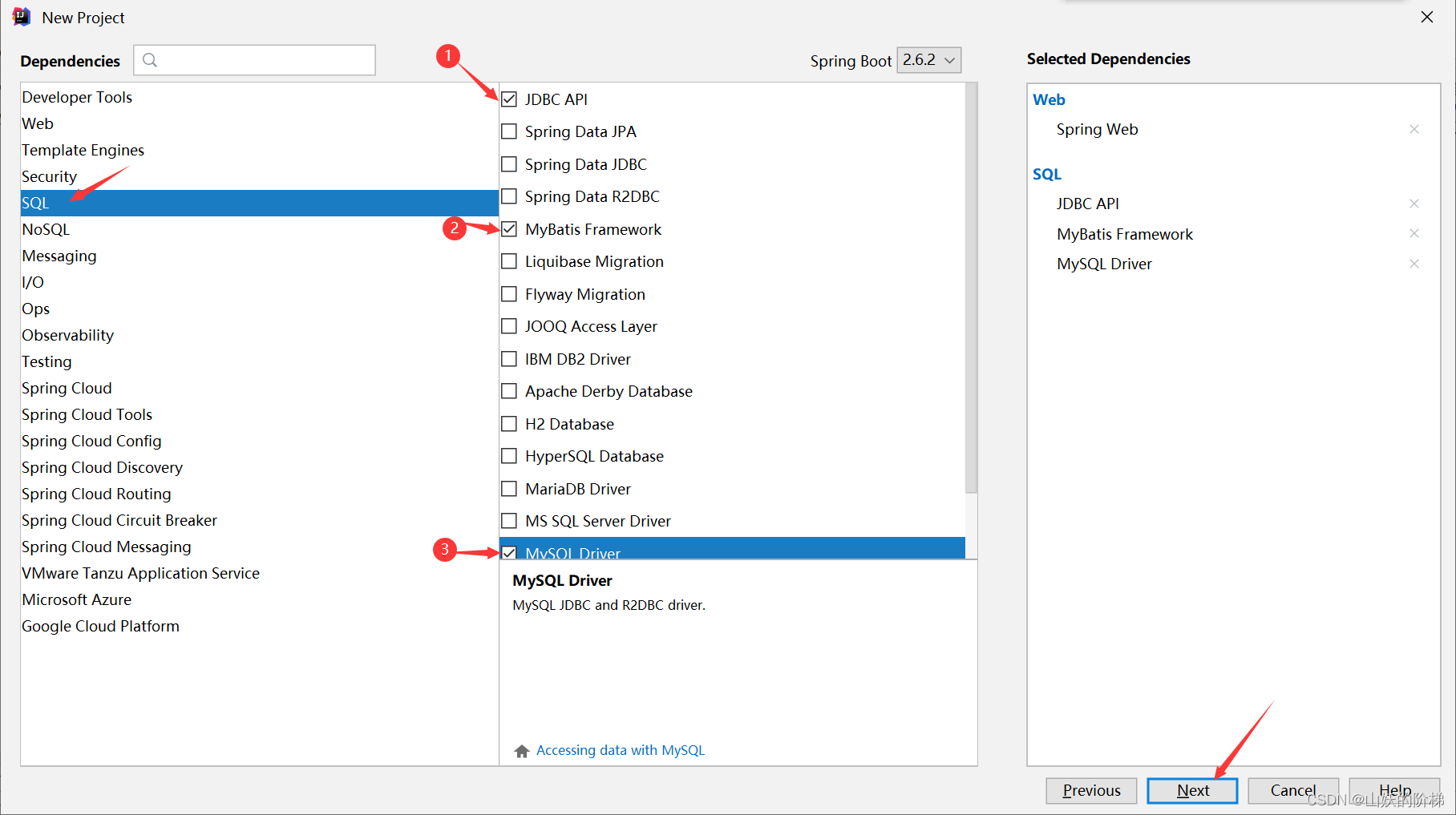
Task: Remove MyBatis Framework from selected dependencies
Action: [1414, 233]
